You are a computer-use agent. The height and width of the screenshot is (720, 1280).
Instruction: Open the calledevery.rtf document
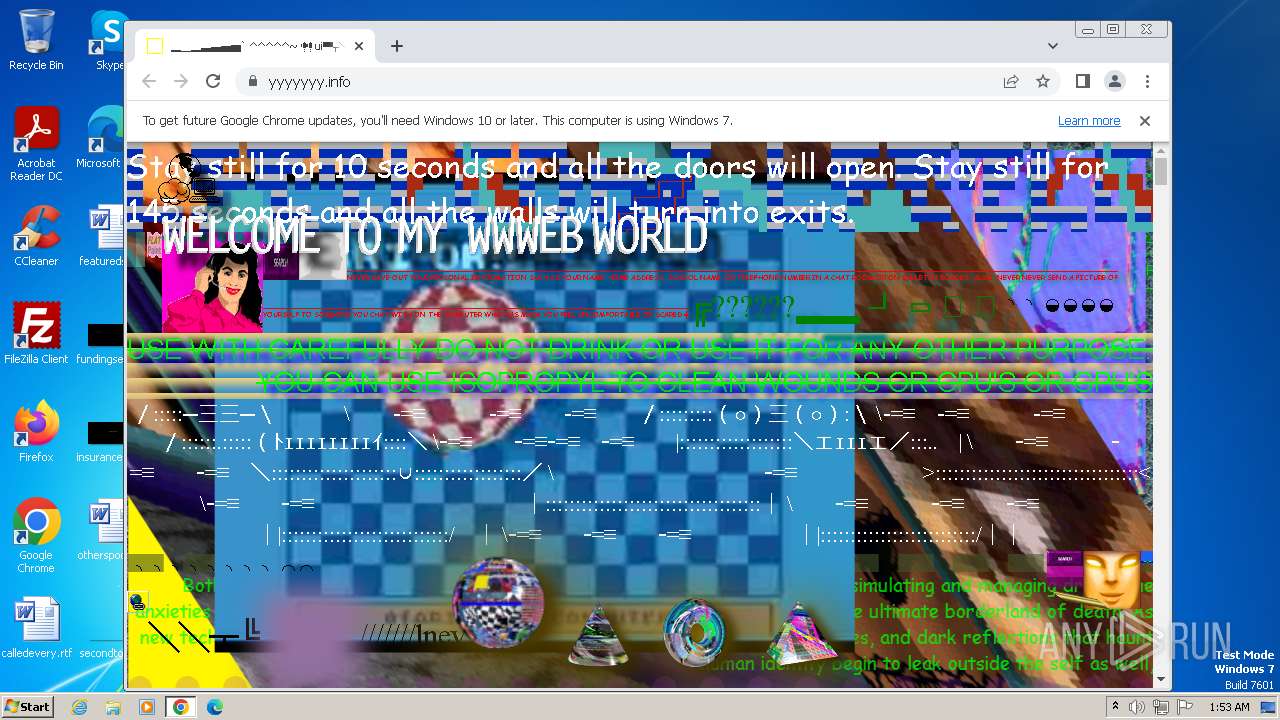(x=36, y=628)
